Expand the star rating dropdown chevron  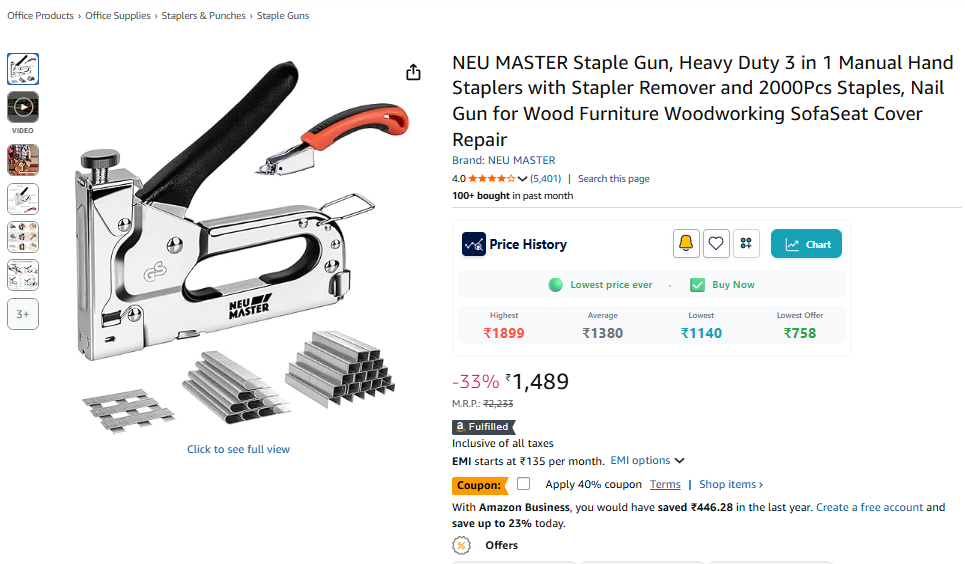(523, 179)
